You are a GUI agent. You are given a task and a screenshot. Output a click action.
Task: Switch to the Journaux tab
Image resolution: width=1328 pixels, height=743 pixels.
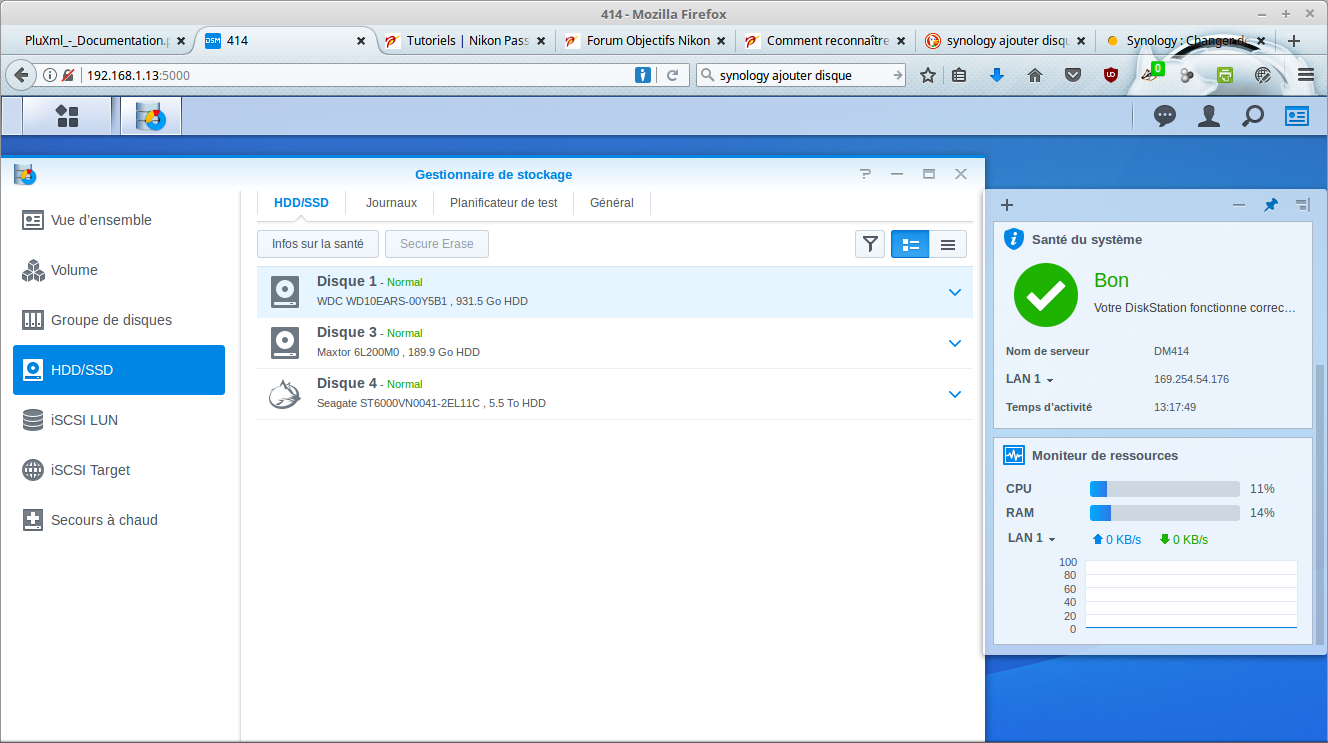[391, 203]
